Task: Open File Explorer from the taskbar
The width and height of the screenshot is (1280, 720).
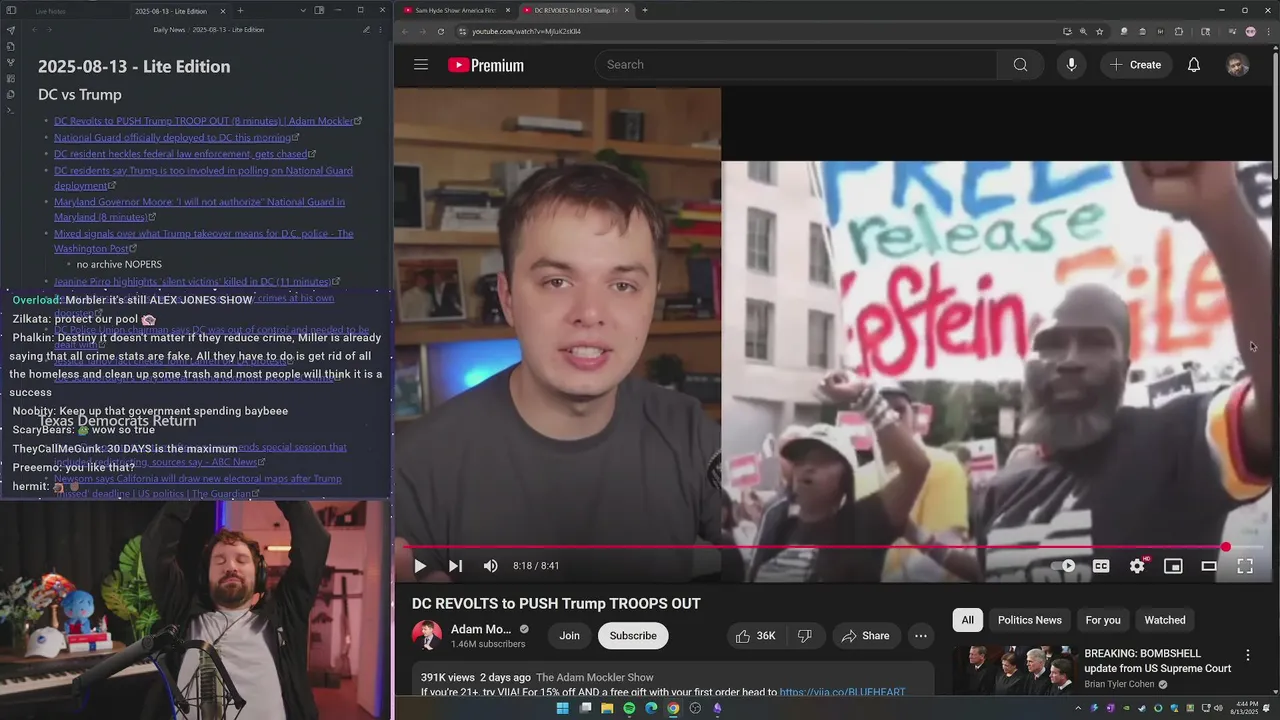Action: coord(607,708)
